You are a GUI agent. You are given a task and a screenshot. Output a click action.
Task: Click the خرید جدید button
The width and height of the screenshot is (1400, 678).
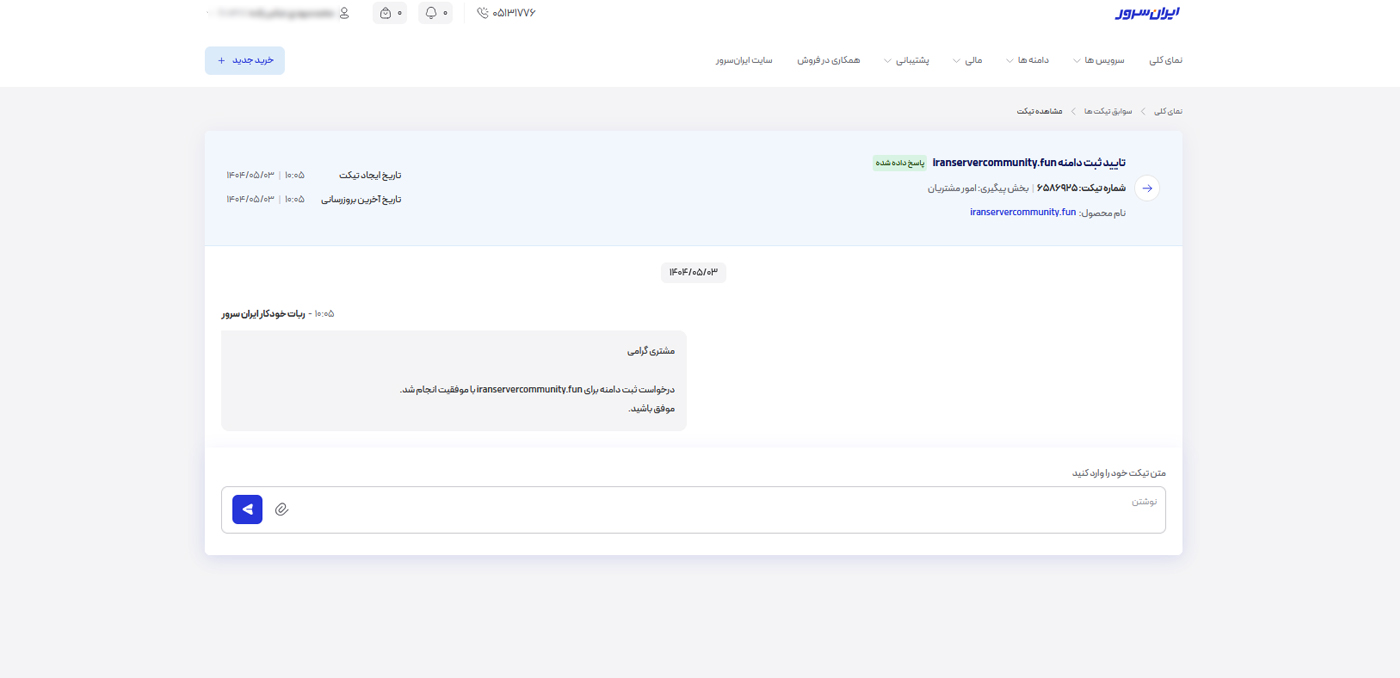[x=245, y=60]
